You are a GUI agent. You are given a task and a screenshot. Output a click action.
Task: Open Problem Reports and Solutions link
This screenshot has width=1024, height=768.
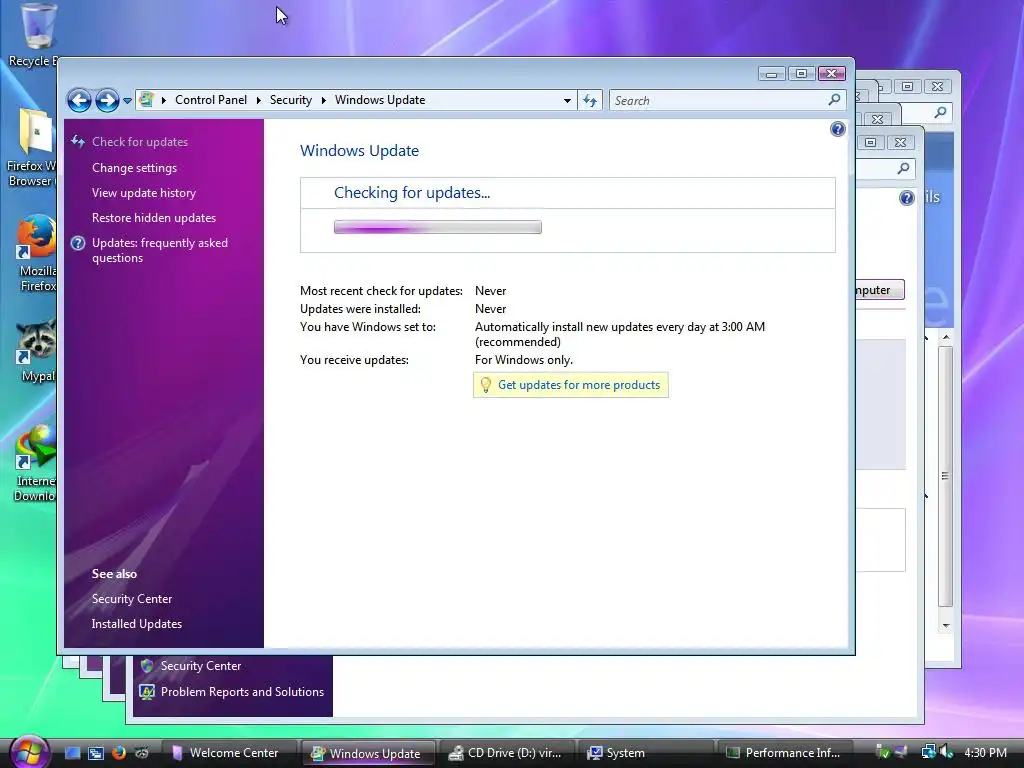click(x=242, y=692)
